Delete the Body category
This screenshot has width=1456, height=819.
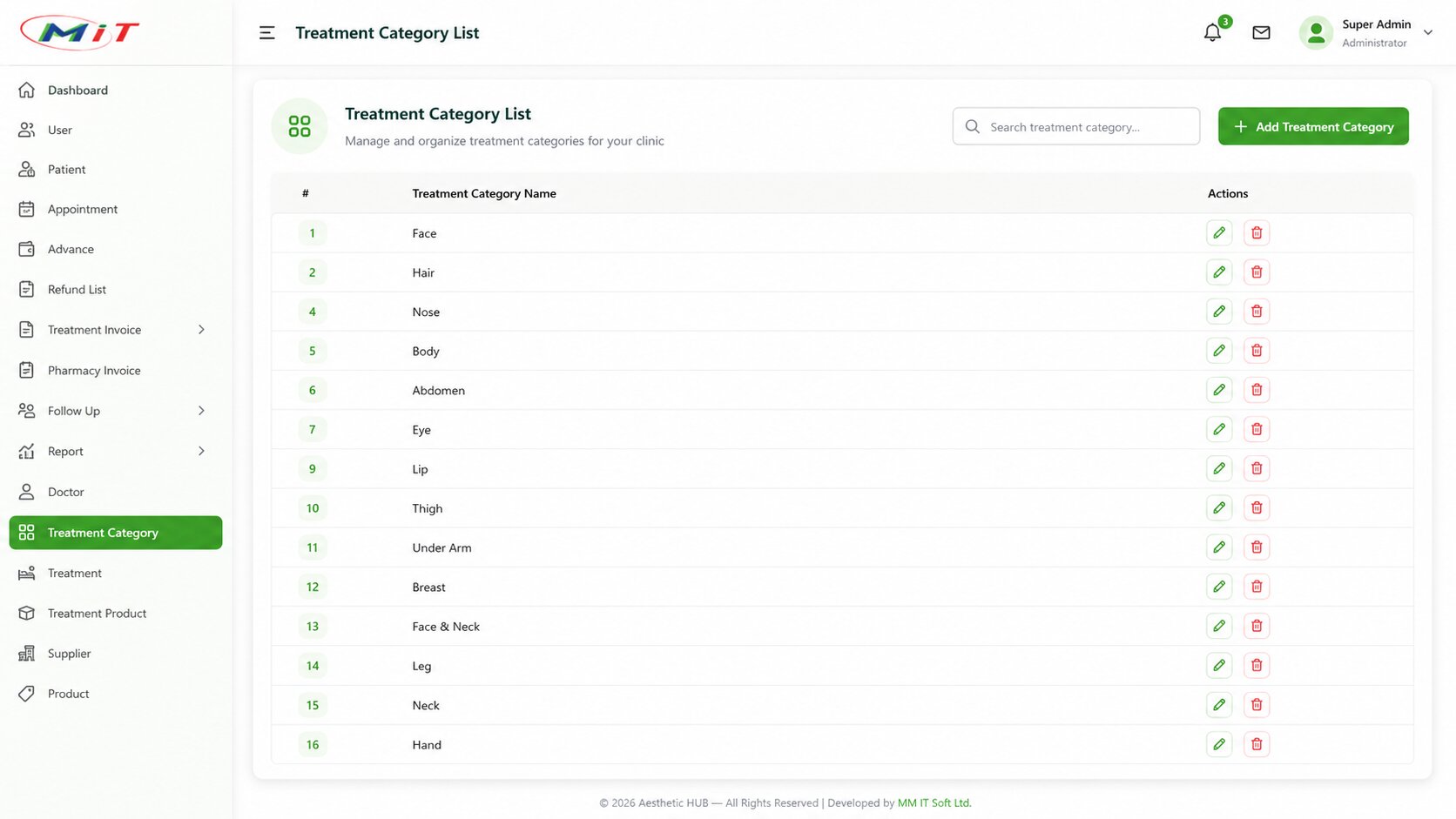pyautogui.click(x=1257, y=350)
